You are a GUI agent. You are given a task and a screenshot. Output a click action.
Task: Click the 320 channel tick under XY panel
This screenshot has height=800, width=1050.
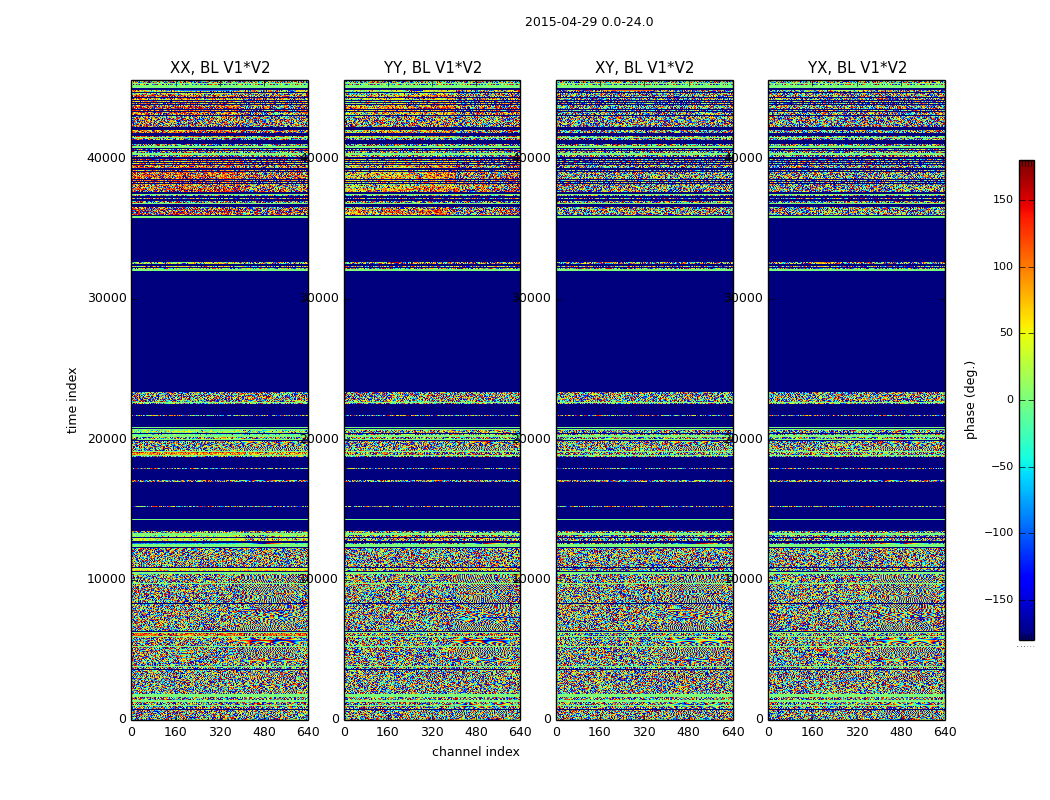point(644,732)
